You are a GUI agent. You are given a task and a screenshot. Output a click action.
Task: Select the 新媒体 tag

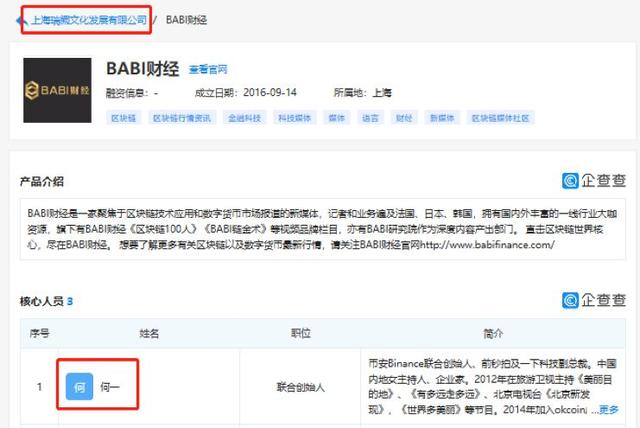coord(440,117)
